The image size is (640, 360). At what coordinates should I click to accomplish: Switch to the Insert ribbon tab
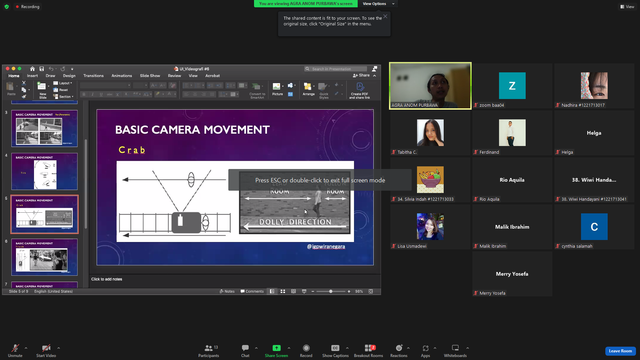[32, 76]
